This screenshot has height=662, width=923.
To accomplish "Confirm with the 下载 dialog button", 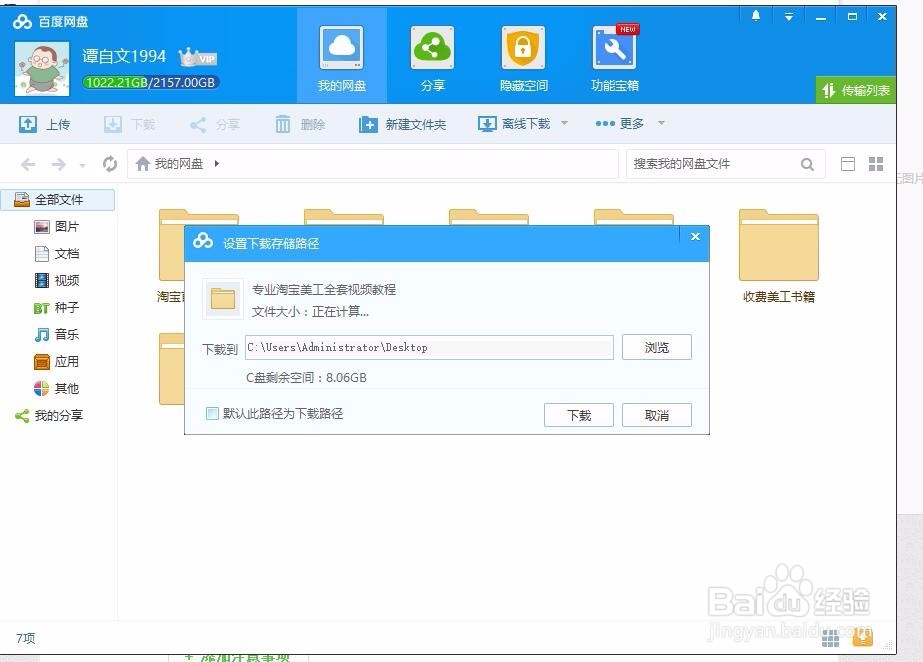I will 579,415.
